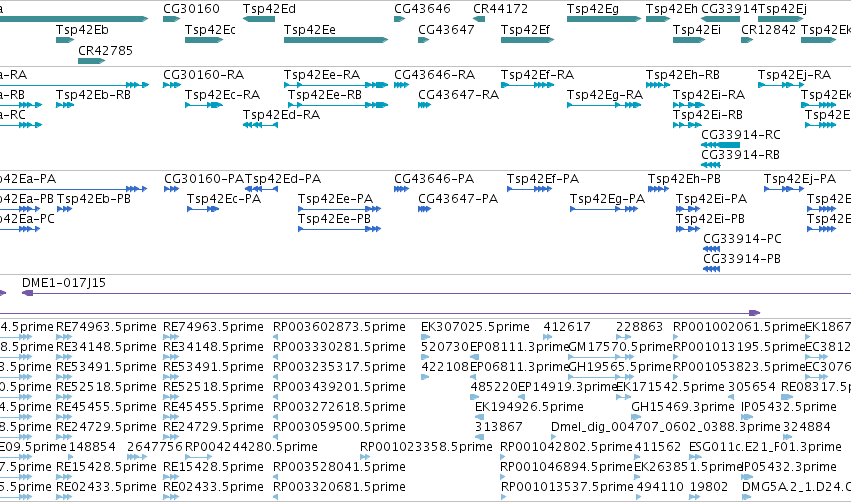Open the CG33914 gene feature
Viewport: 851px width, 502px height.
point(720,19)
